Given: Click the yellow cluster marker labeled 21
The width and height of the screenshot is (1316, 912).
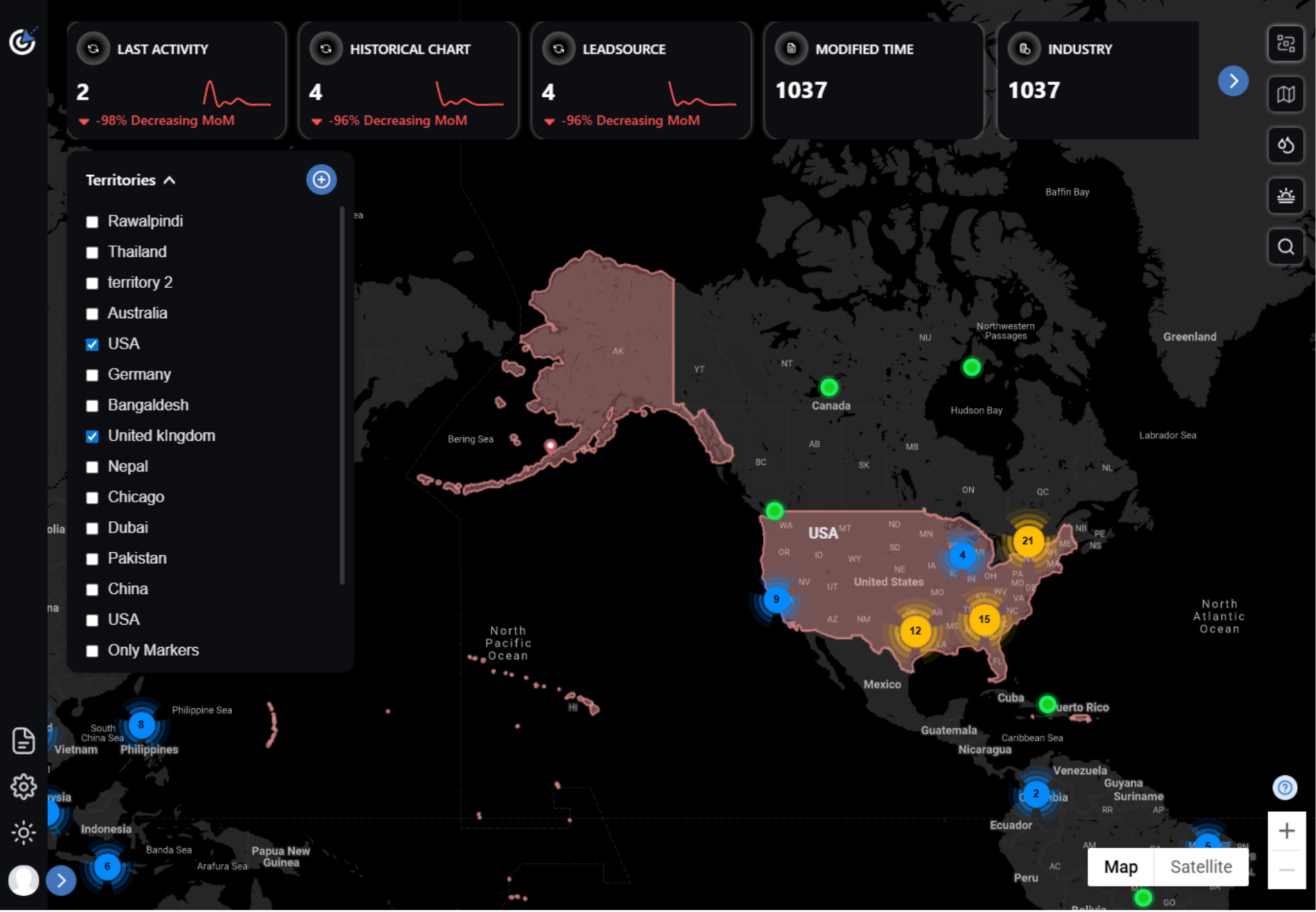Looking at the screenshot, I should [x=1027, y=541].
